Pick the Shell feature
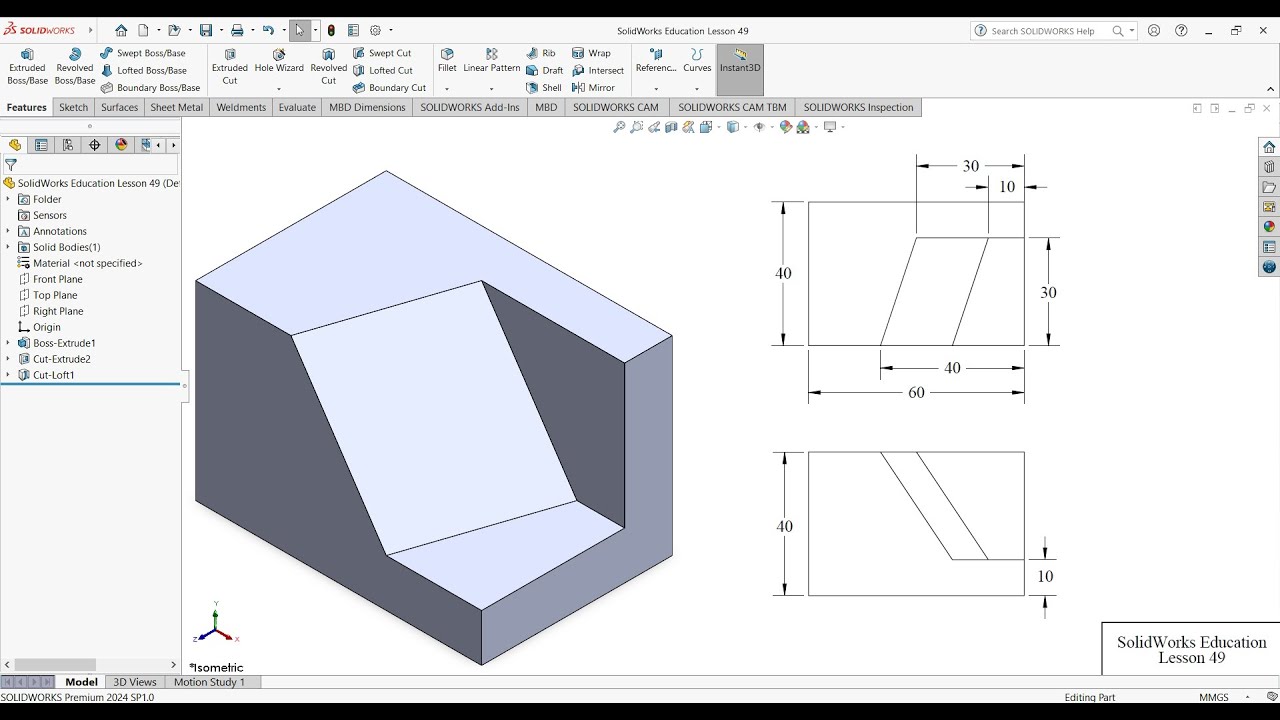1280x720 pixels. tap(544, 87)
